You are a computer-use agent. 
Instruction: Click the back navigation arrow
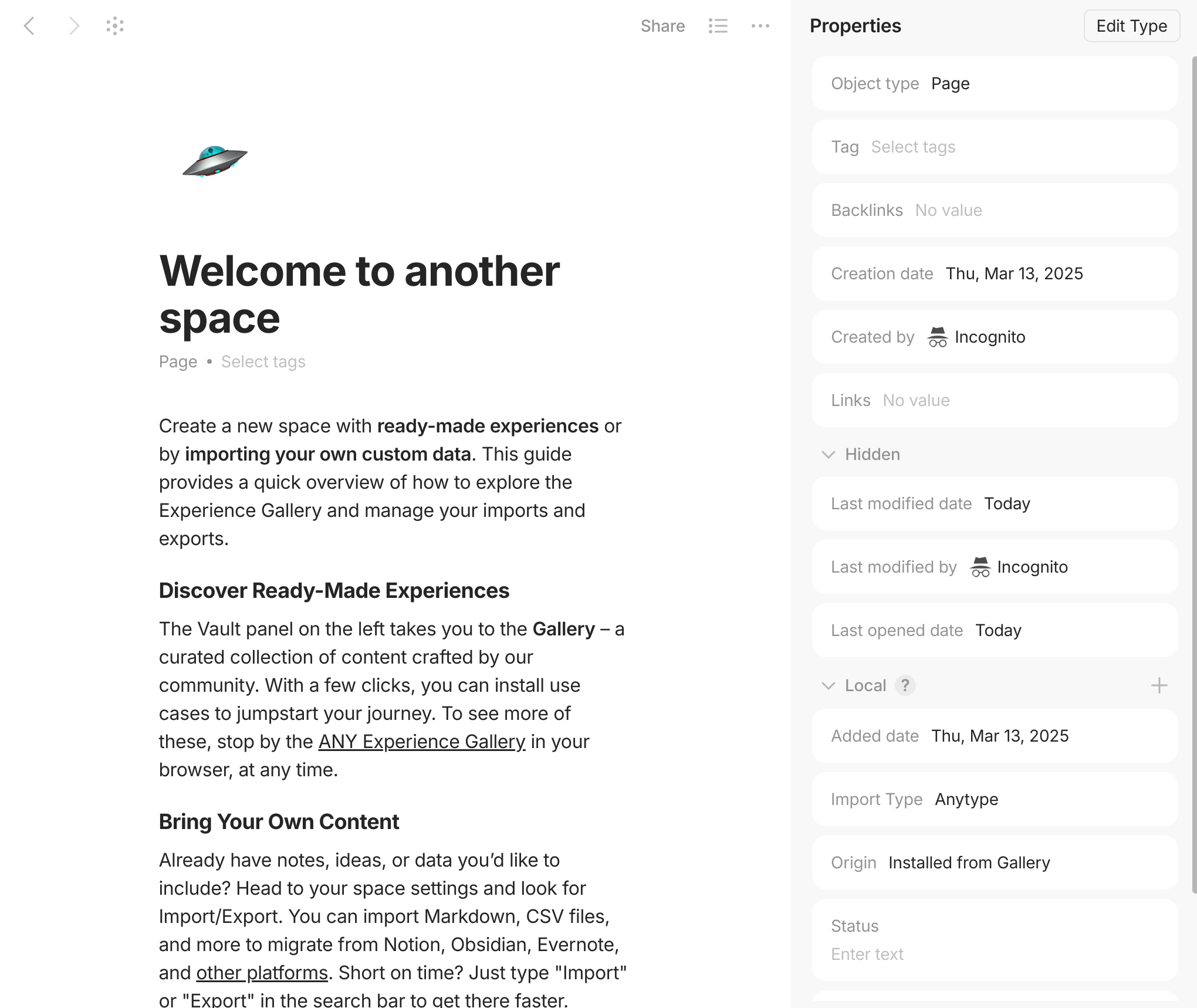pos(29,26)
